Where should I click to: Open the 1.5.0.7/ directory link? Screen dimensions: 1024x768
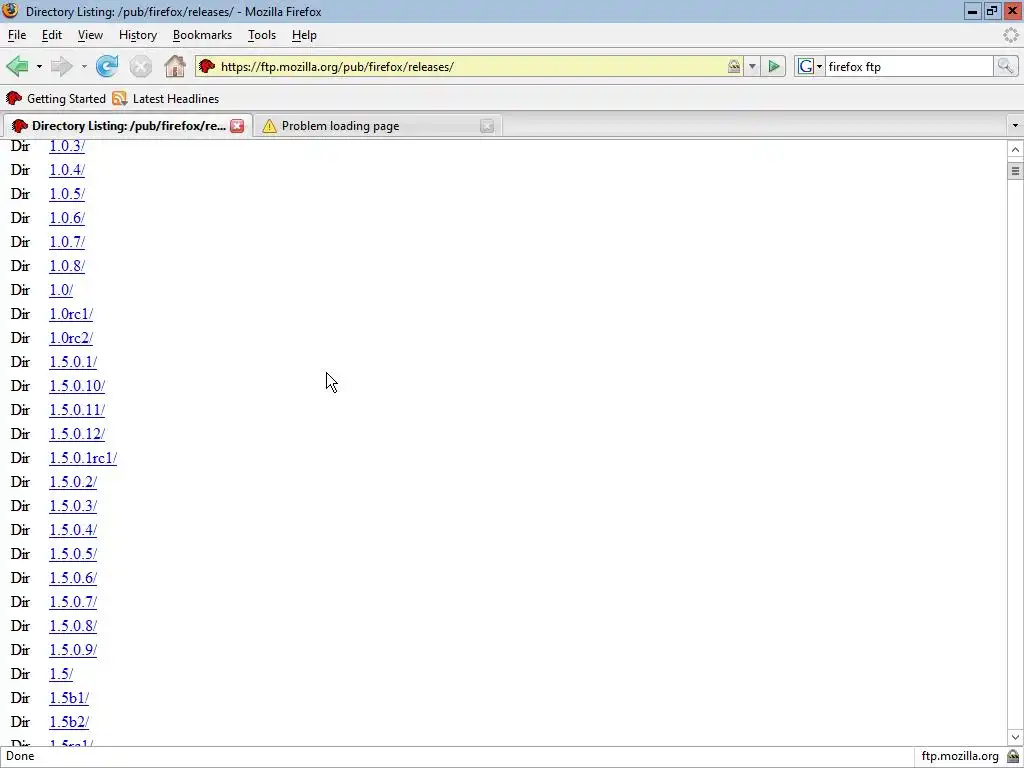point(73,602)
